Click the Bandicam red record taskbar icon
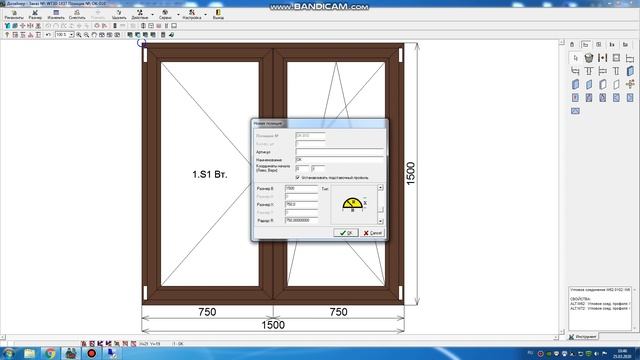 click(x=91, y=353)
